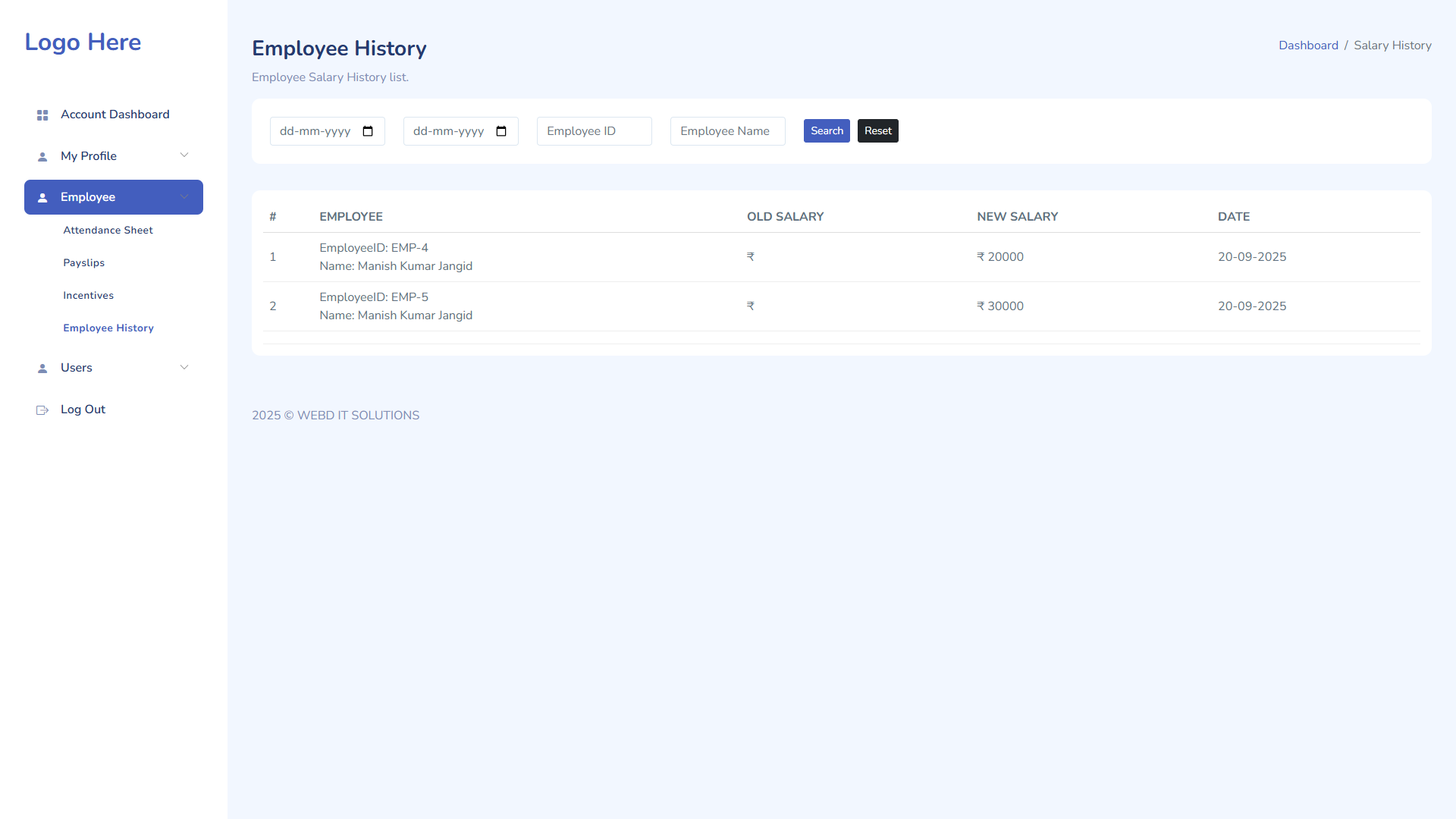
Task: Click the Account Dashboard grid icon
Action: click(x=42, y=115)
